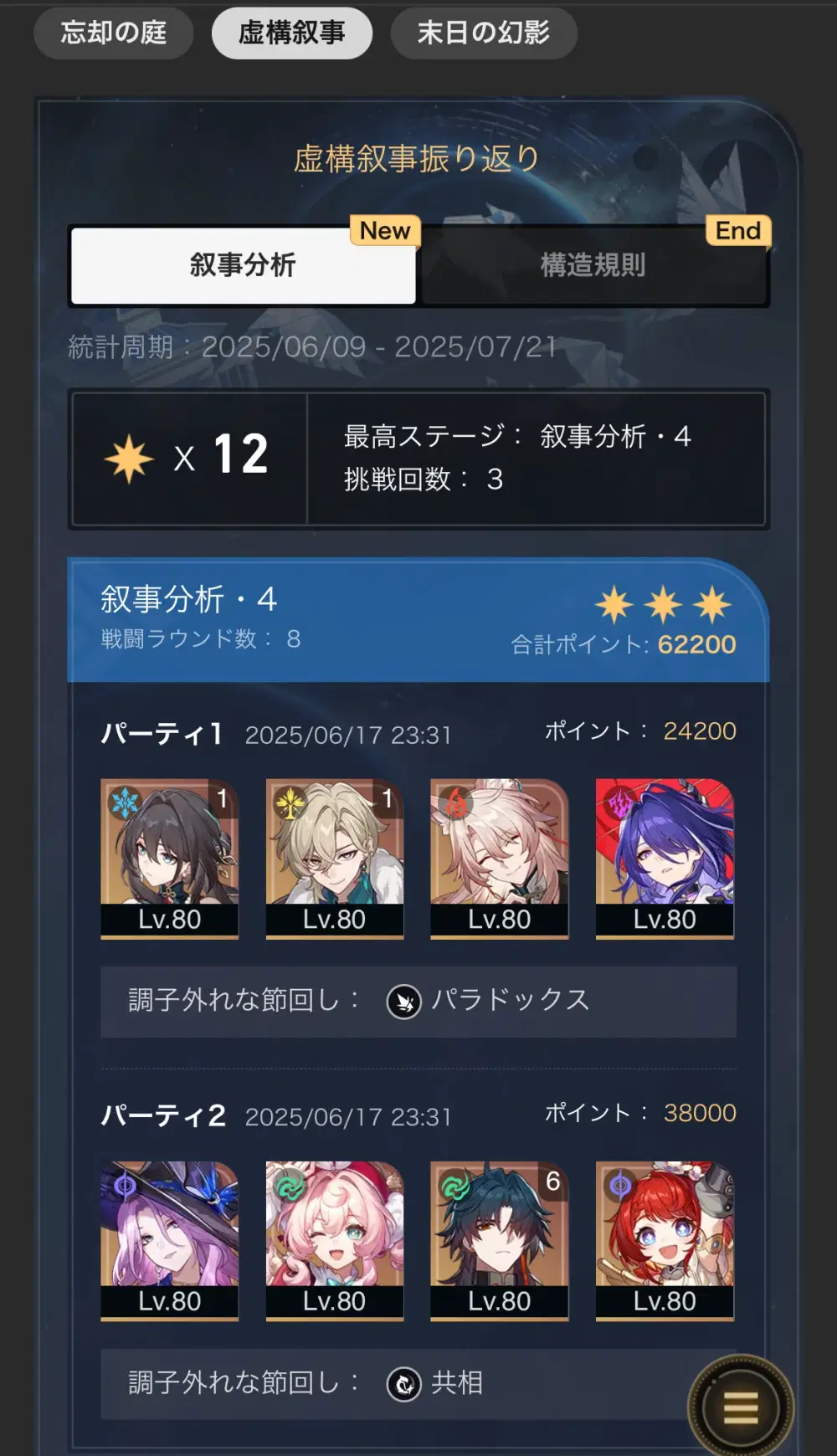Click the wind element icon on pink-haired character
The image size is (837, 1456).
point(290,1185)
